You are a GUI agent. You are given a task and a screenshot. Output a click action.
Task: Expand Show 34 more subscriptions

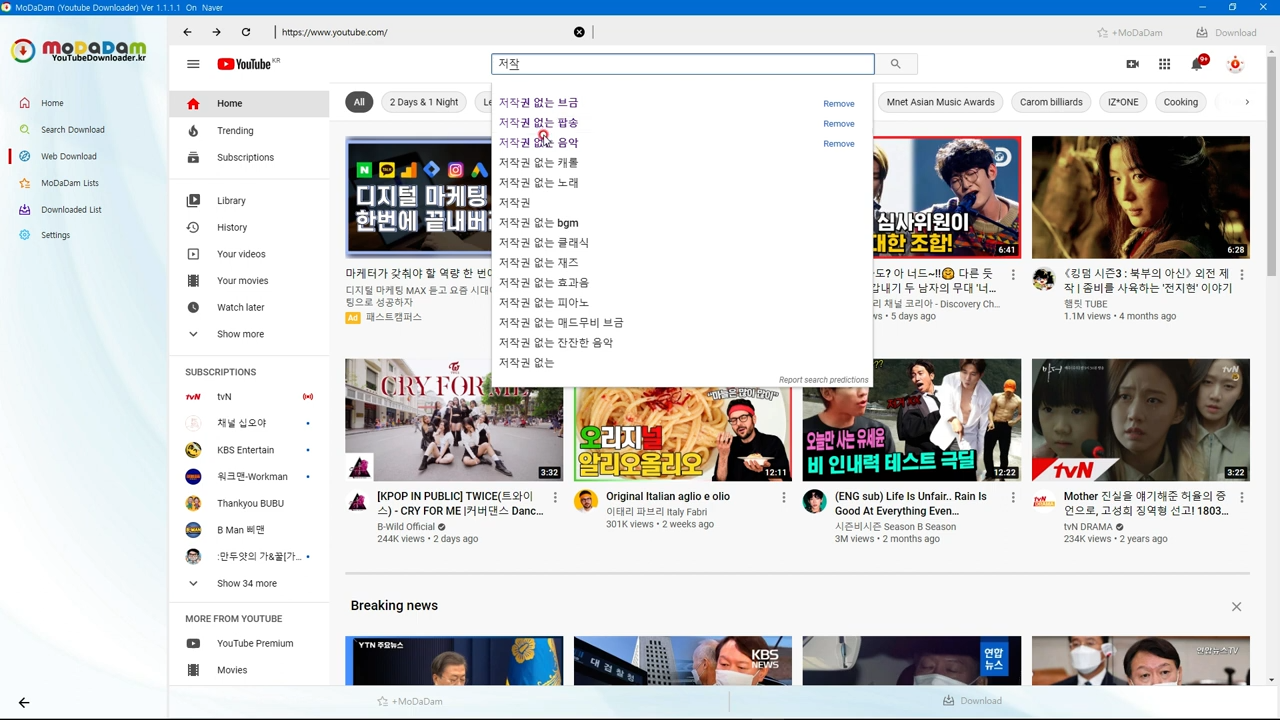[249, 583]
